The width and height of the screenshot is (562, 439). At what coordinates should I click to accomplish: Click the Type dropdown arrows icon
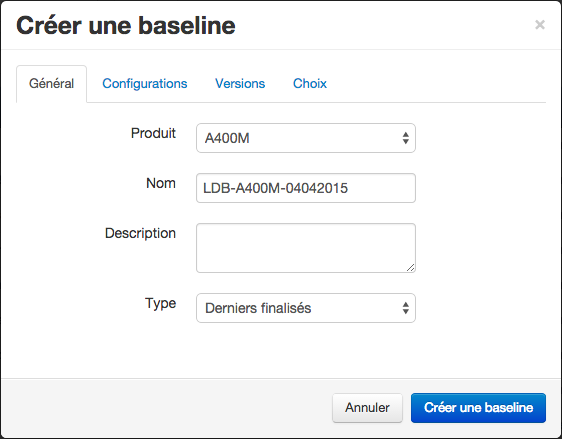pyautogui.click(x=405, y=308)
